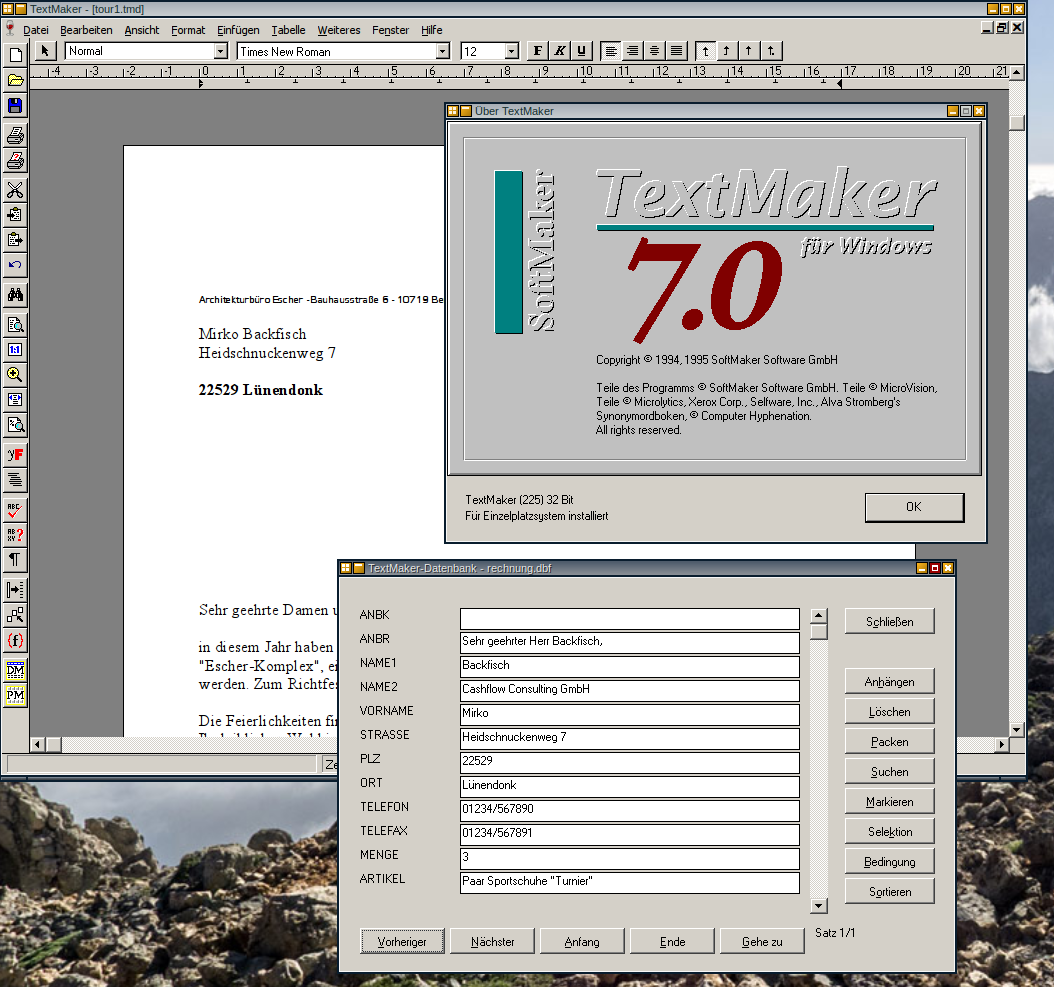This screenshot has width=1054, height=987.
Task: Click the database field list scroll down arrow
Action: 819,906
